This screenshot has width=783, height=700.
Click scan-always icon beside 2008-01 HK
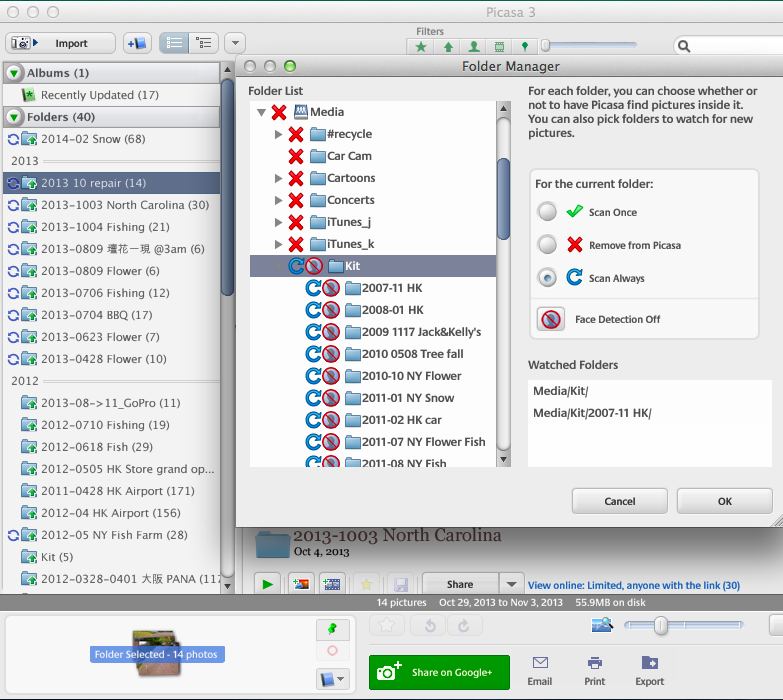313,310
